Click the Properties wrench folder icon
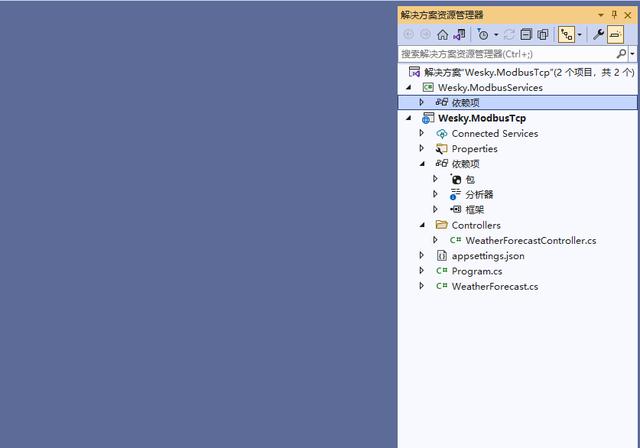640x448 pixels. coord(442,149)
